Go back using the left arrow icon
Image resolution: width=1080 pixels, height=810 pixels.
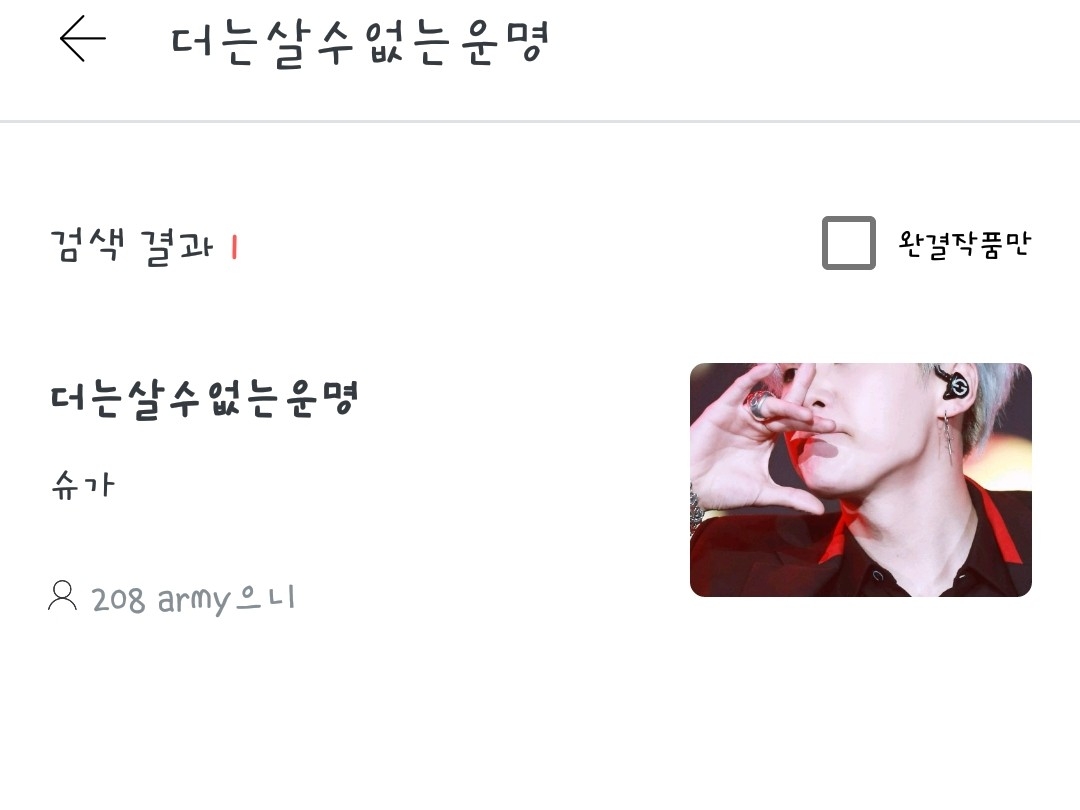(83, 39)
